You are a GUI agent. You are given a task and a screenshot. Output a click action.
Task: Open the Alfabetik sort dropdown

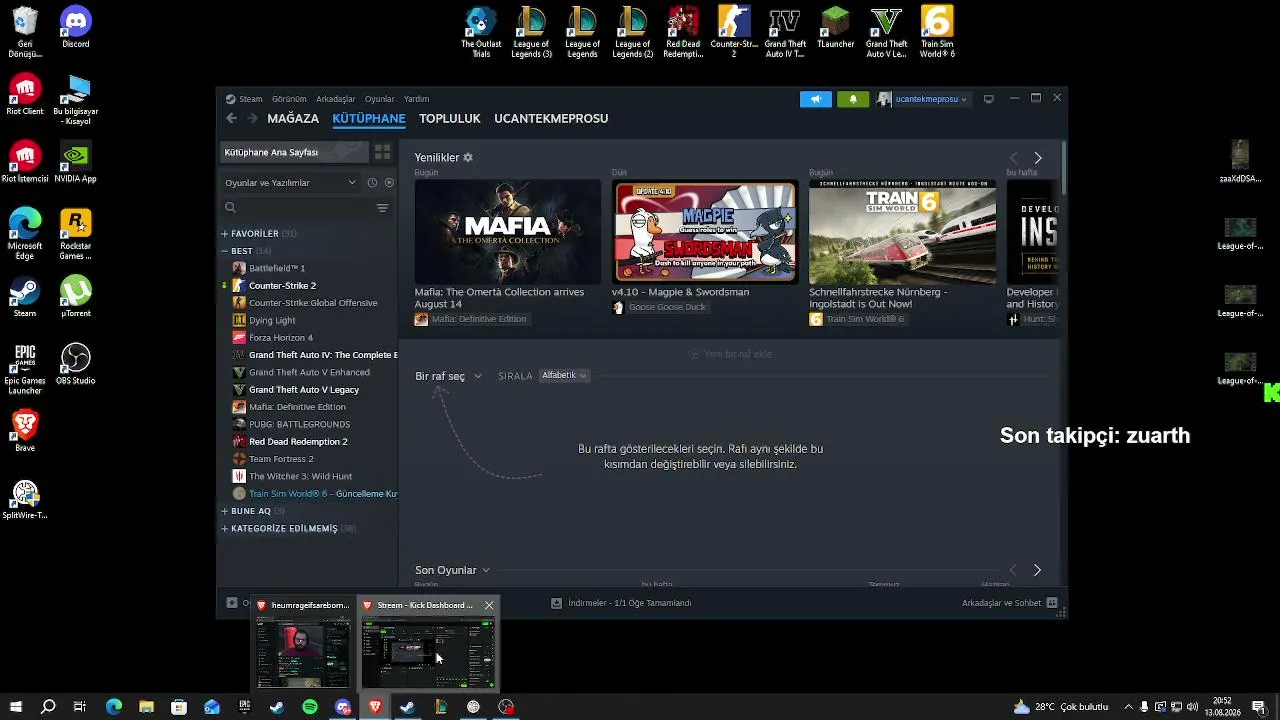coord(564,375)
